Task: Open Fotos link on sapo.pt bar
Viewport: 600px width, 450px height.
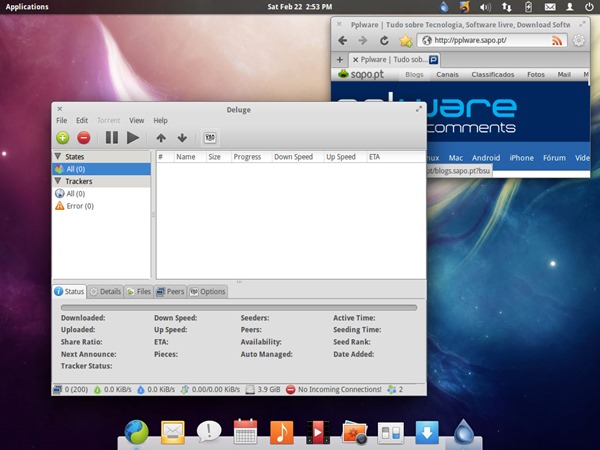Action: [x=536, y=75]
